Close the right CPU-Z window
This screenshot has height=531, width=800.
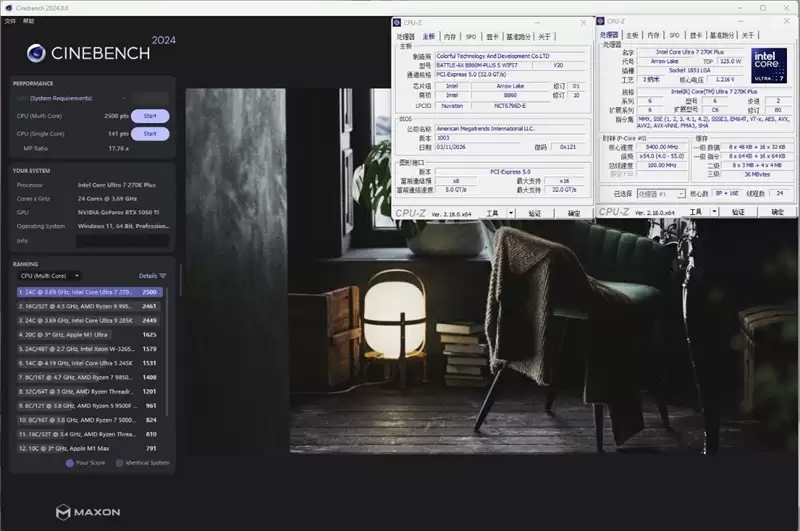click(786, 21)
